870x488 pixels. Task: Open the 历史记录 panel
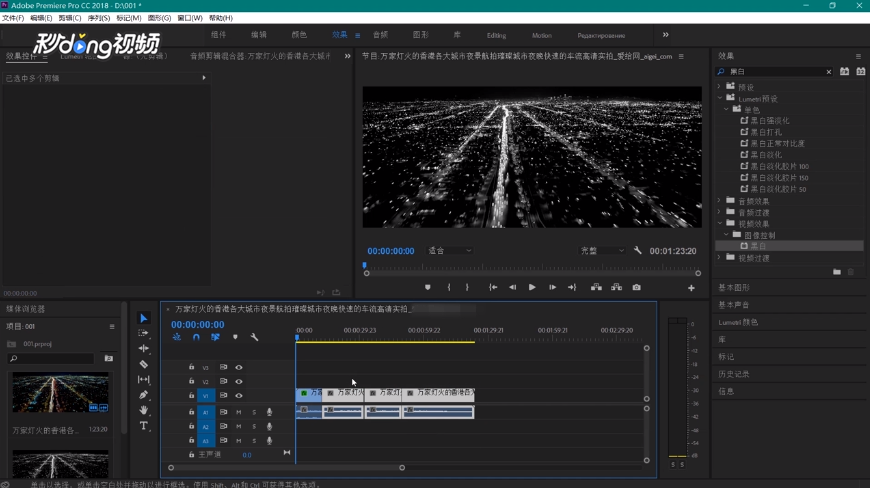[734, 374]
